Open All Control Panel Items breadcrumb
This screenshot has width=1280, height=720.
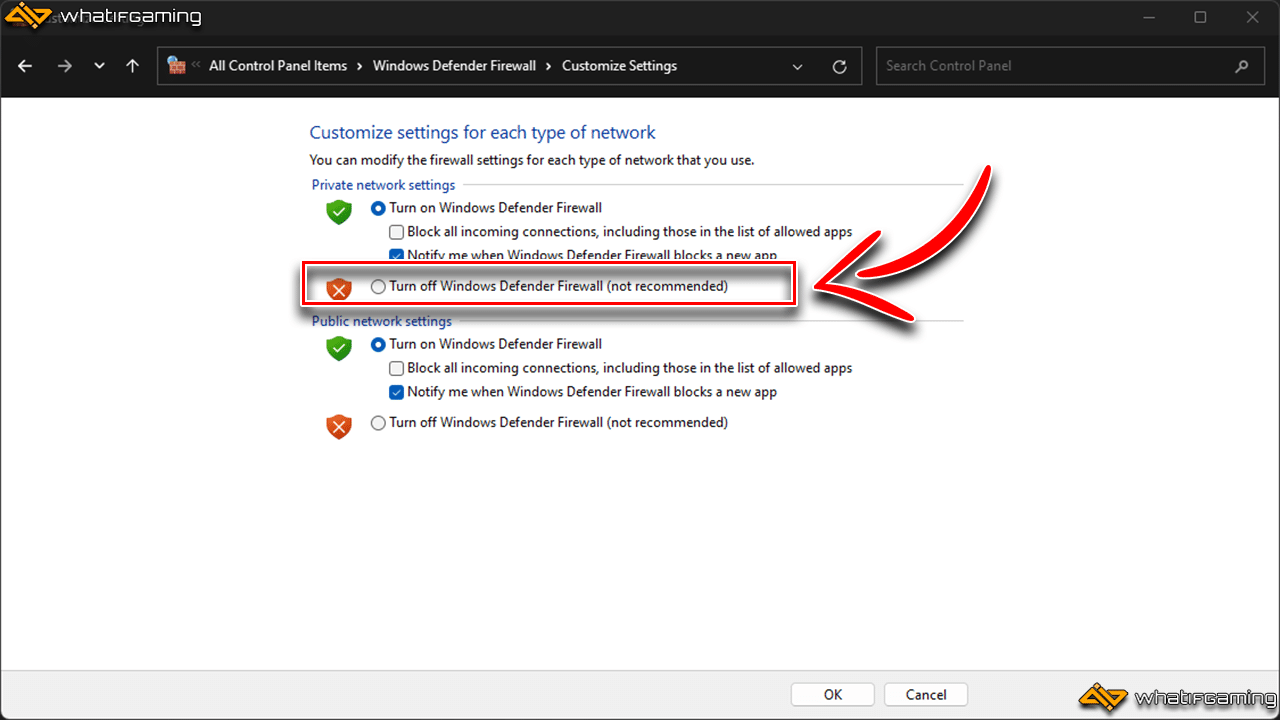[x=278, y=66]
